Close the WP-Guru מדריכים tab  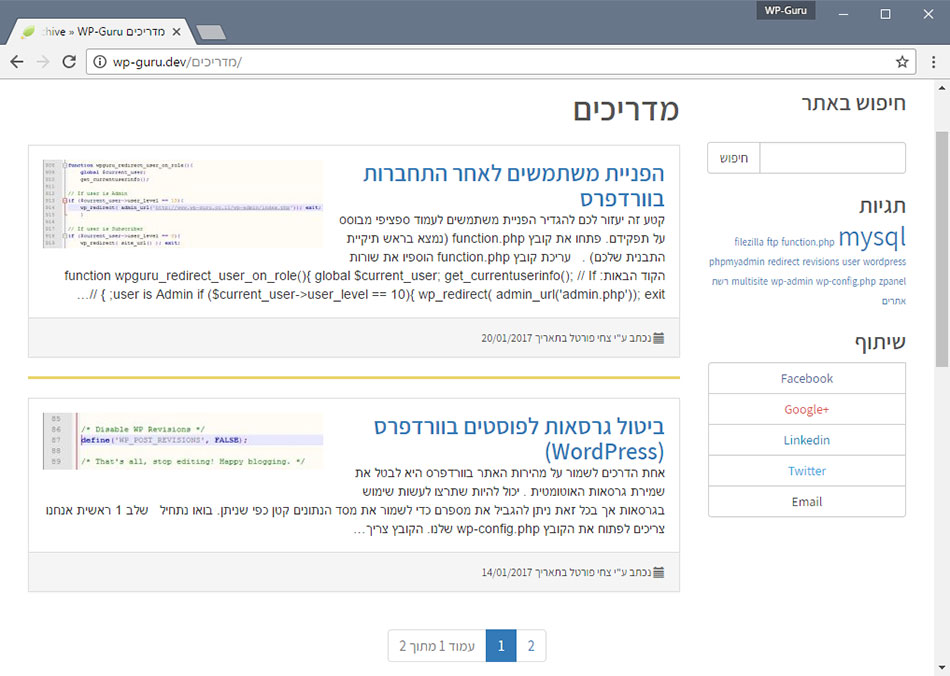click(x=176, y=31)
